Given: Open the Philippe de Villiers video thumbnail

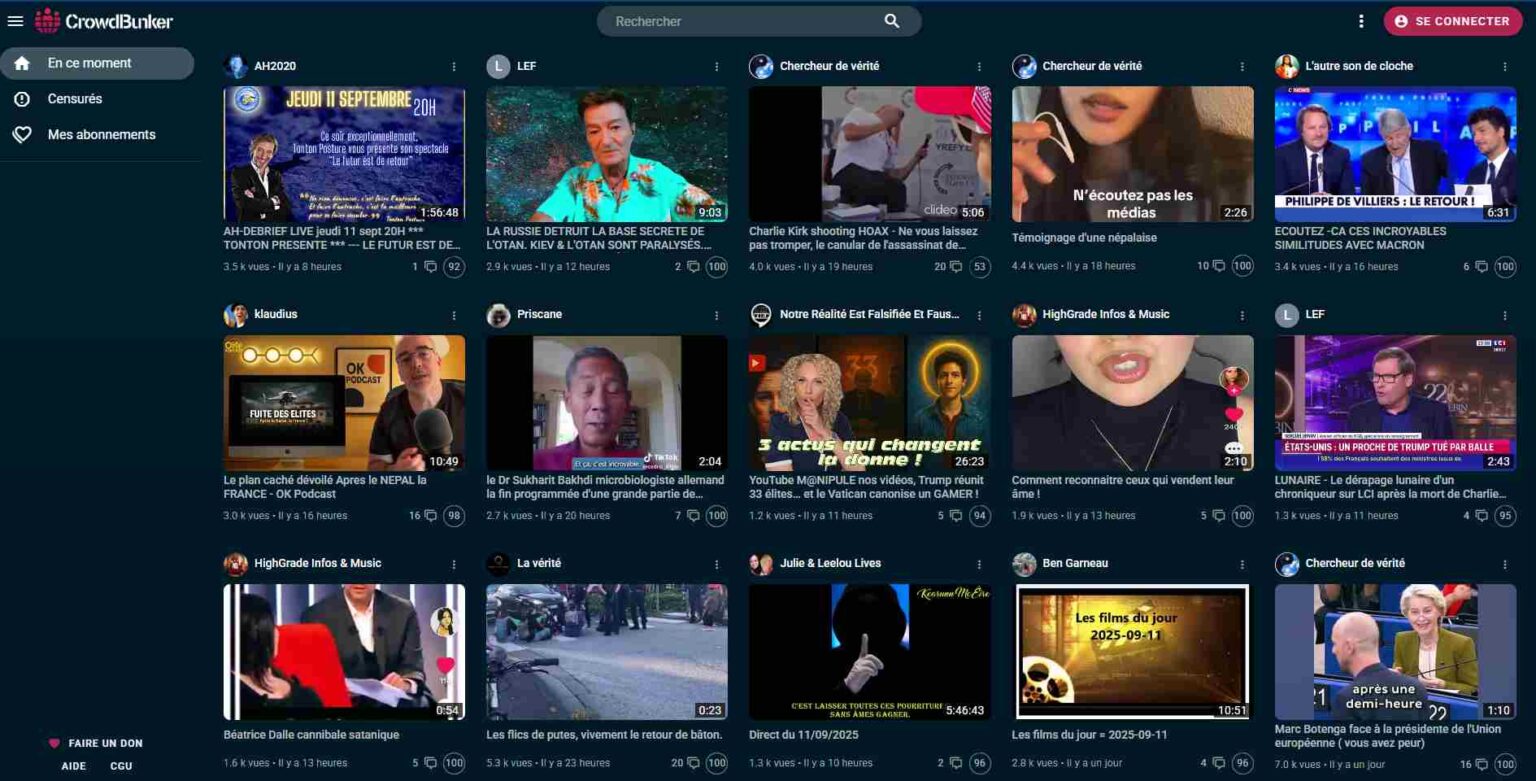Looking at the screenshot, I should point(1395,152).
